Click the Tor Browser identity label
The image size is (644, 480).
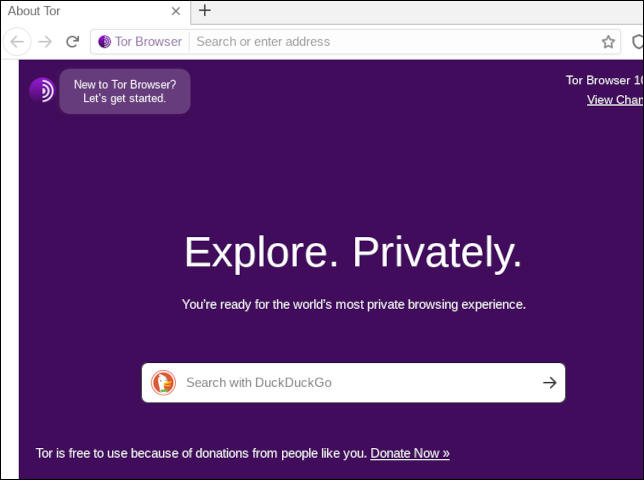148,41
